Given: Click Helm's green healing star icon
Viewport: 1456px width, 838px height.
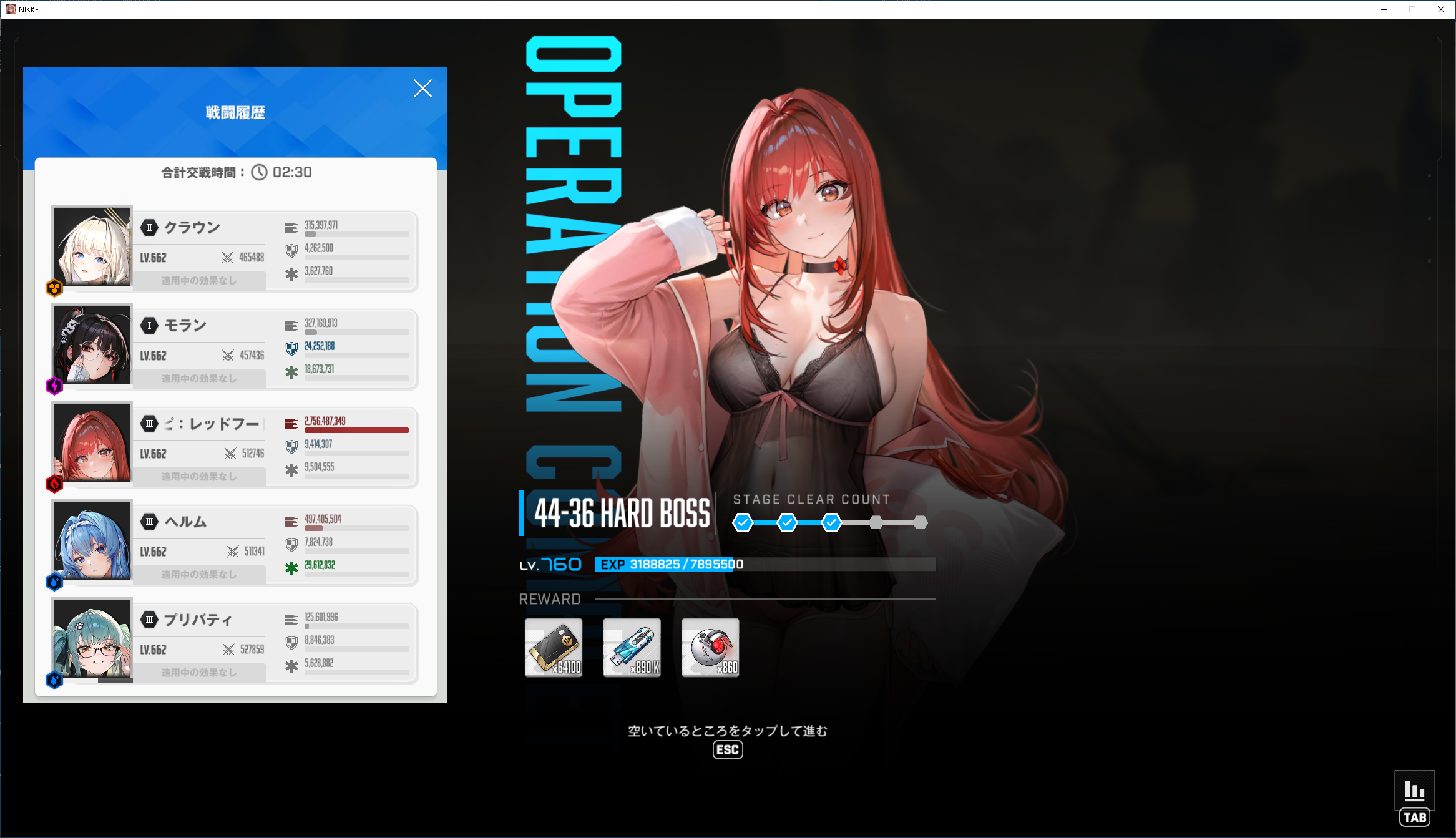Looking at the screenshot, I should 291,568.
